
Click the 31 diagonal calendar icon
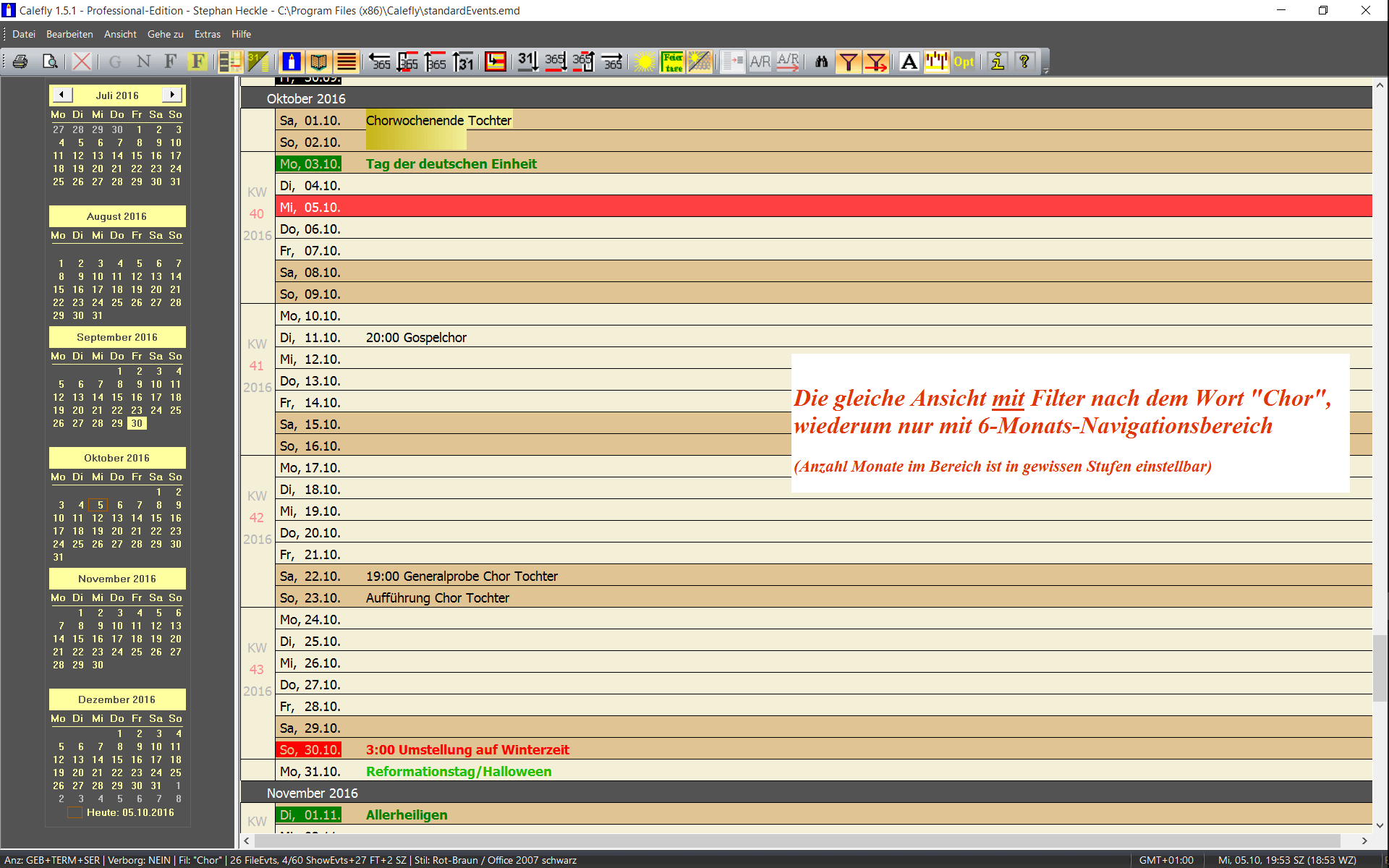point(258,61)
